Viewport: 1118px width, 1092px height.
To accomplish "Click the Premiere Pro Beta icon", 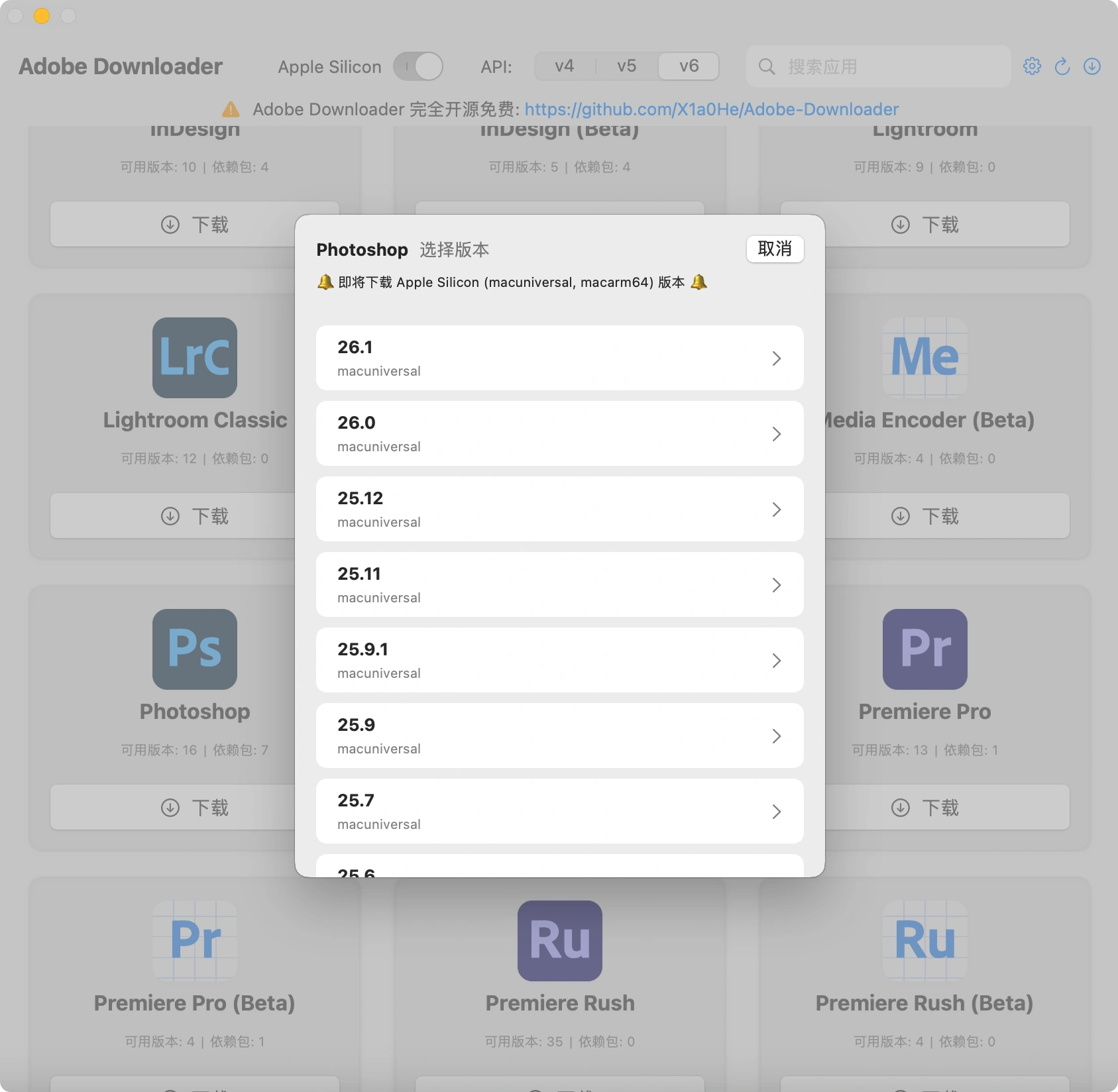I will [x=195, y=941].
